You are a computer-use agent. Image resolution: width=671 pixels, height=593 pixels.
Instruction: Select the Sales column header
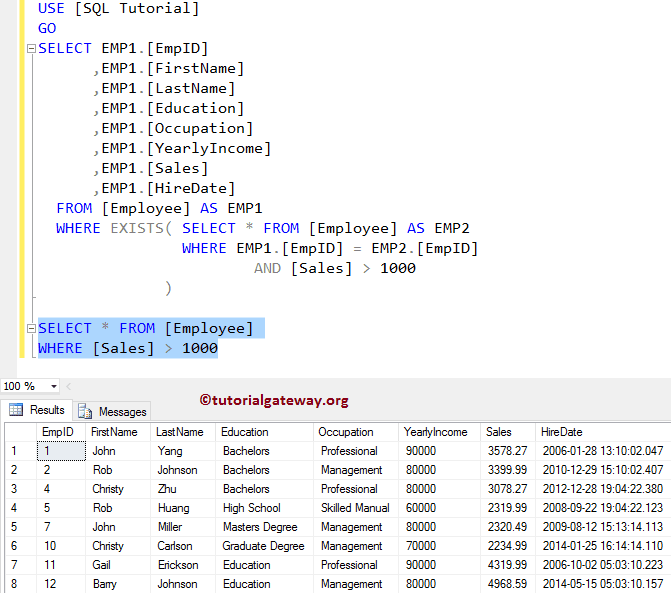[508, 432]
